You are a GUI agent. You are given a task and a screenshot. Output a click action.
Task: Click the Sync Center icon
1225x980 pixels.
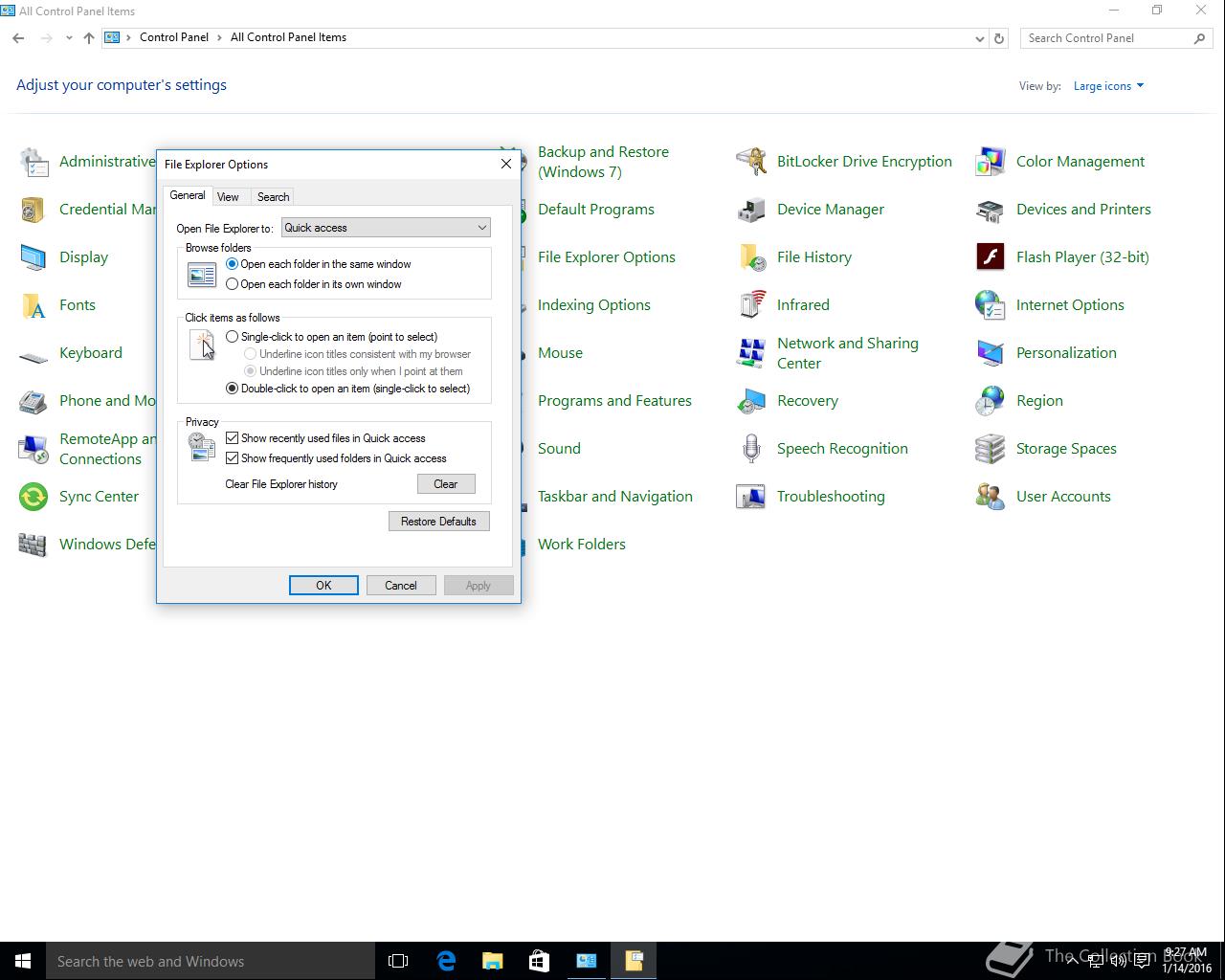click(x=33, y=497)
